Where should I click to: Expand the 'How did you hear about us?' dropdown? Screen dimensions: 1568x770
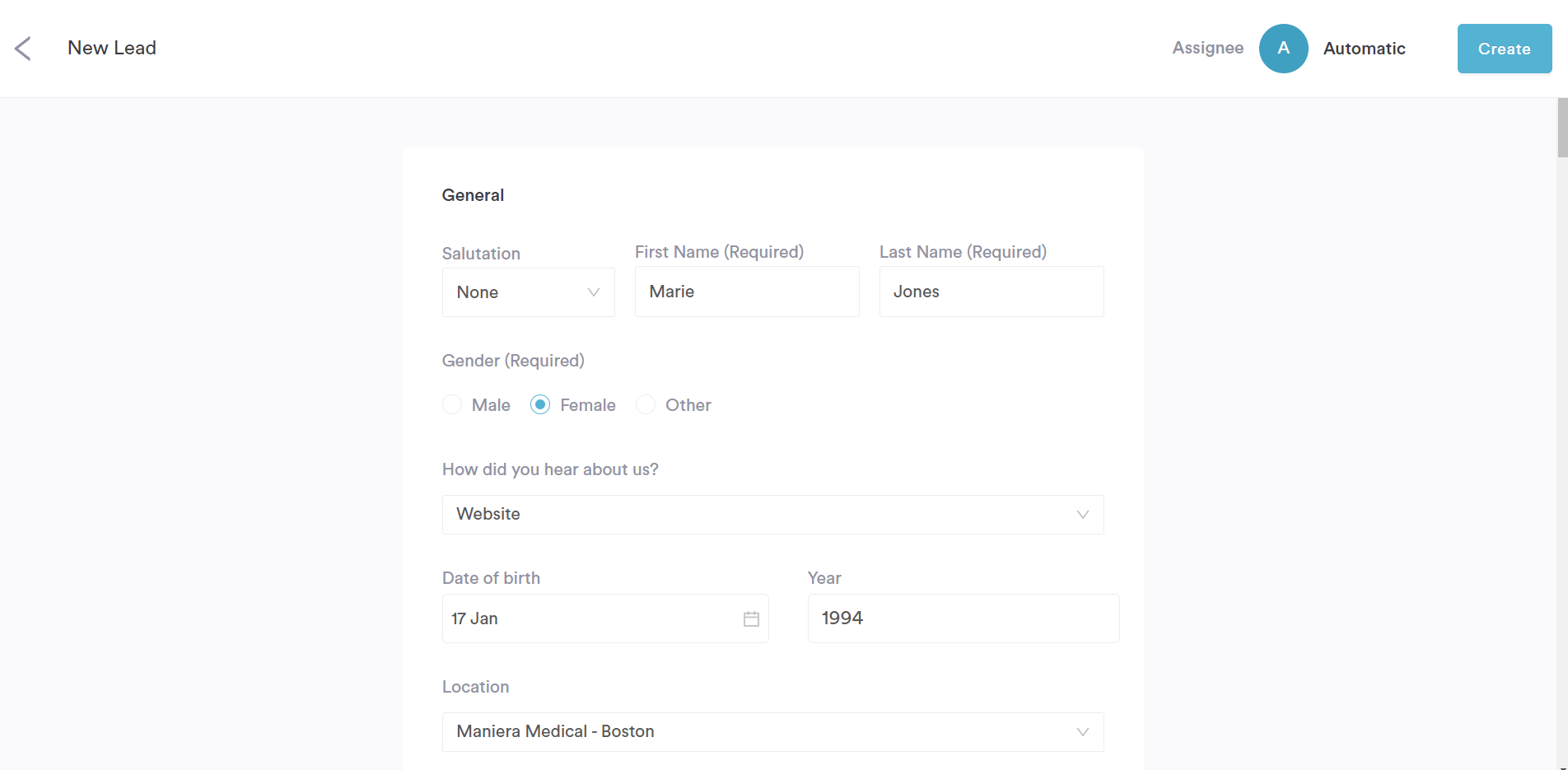(772, 515)
